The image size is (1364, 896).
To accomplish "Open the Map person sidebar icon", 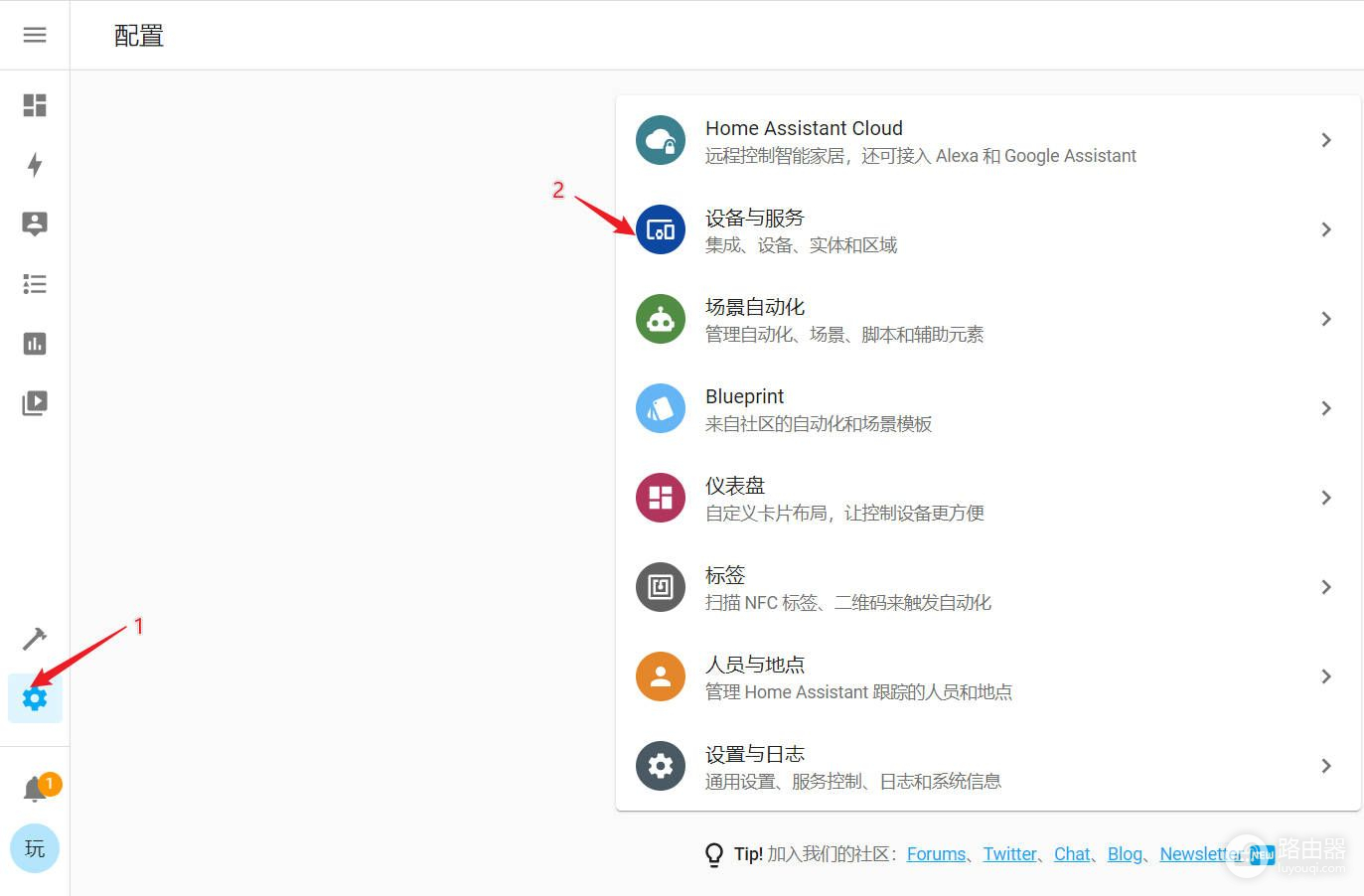I will [35, 224].
